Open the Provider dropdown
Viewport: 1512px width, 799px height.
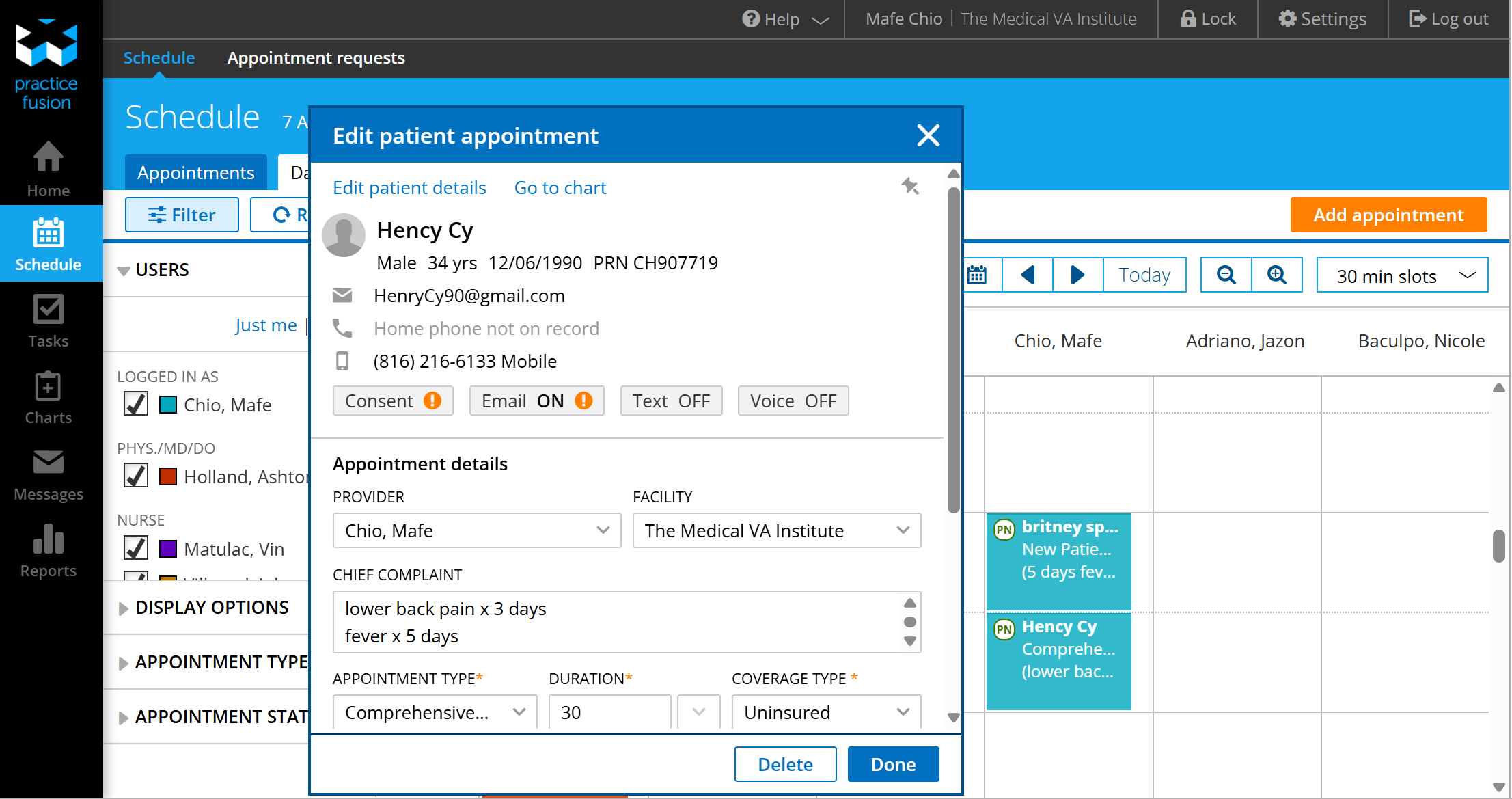[476, 530]
